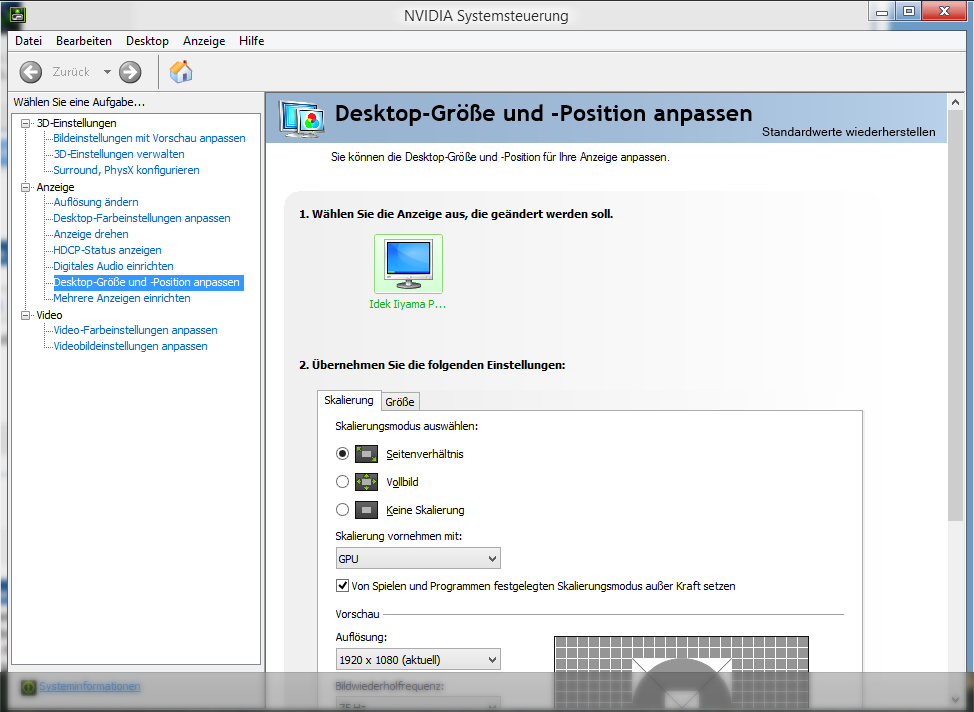Click the scrollbar up arrow
Screen dimensions: 974x712
(x=955, y=102)
